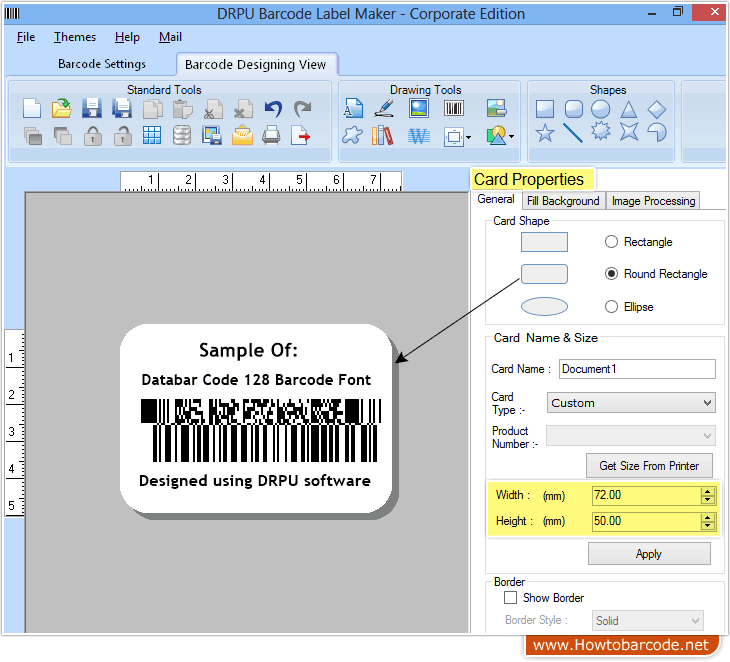Image resolution: width=730 pixels, height=662 pixels.
Task: Click the grid icon in Standard Tools
Action: tap(151, 135)
